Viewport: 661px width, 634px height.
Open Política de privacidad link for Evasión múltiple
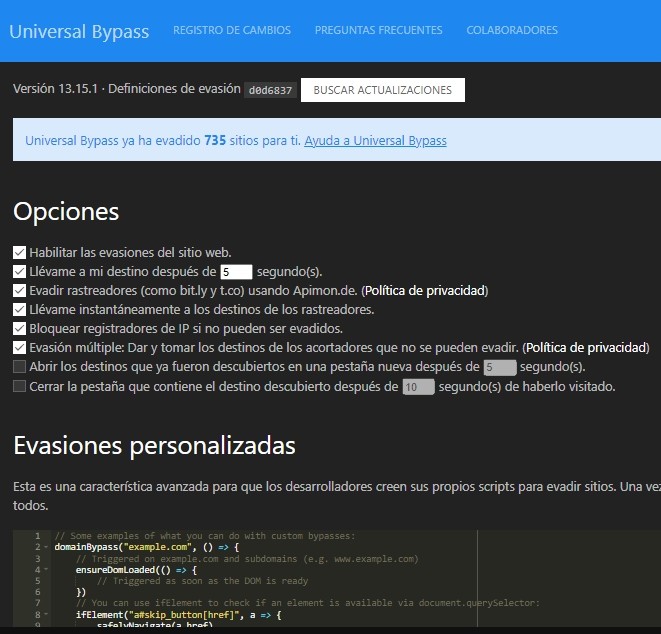pyautogui.click(x=586, y=347)
